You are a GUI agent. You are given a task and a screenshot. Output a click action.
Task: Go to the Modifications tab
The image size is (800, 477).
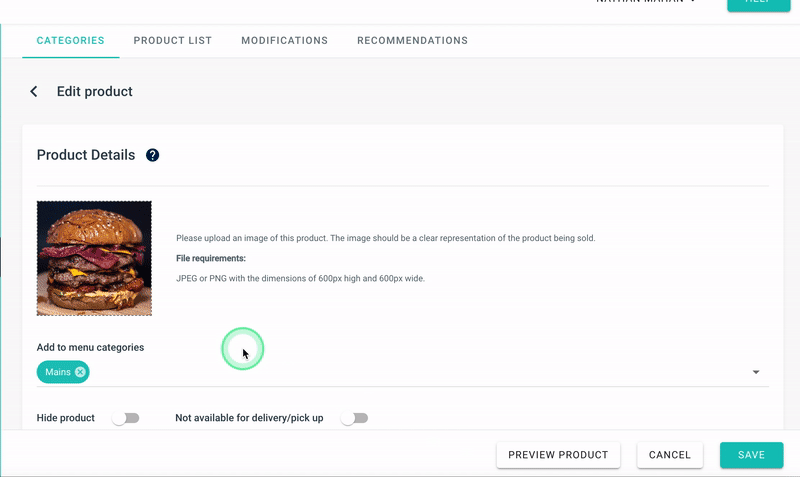(x=284, y=41)
